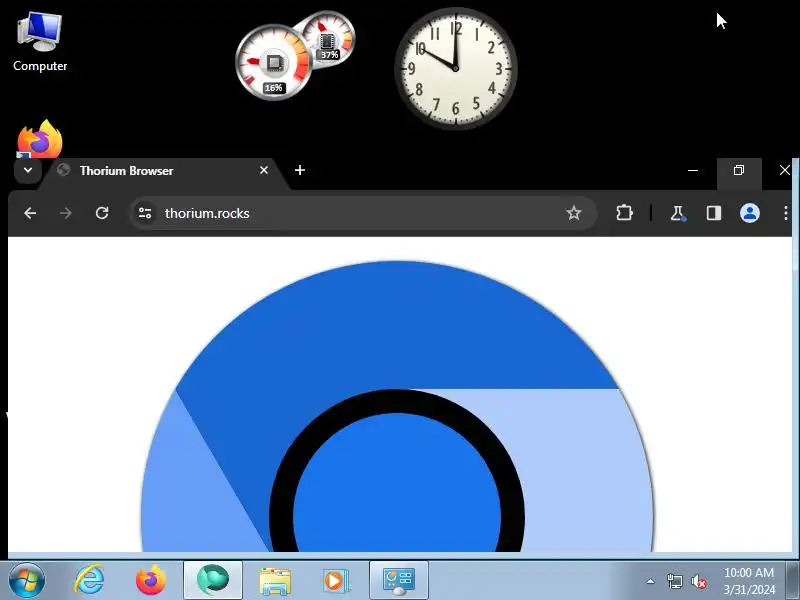Click the analog clock desktop gadget
The height and width of the screenshot is (600, 800).
[x=456, y=68]
